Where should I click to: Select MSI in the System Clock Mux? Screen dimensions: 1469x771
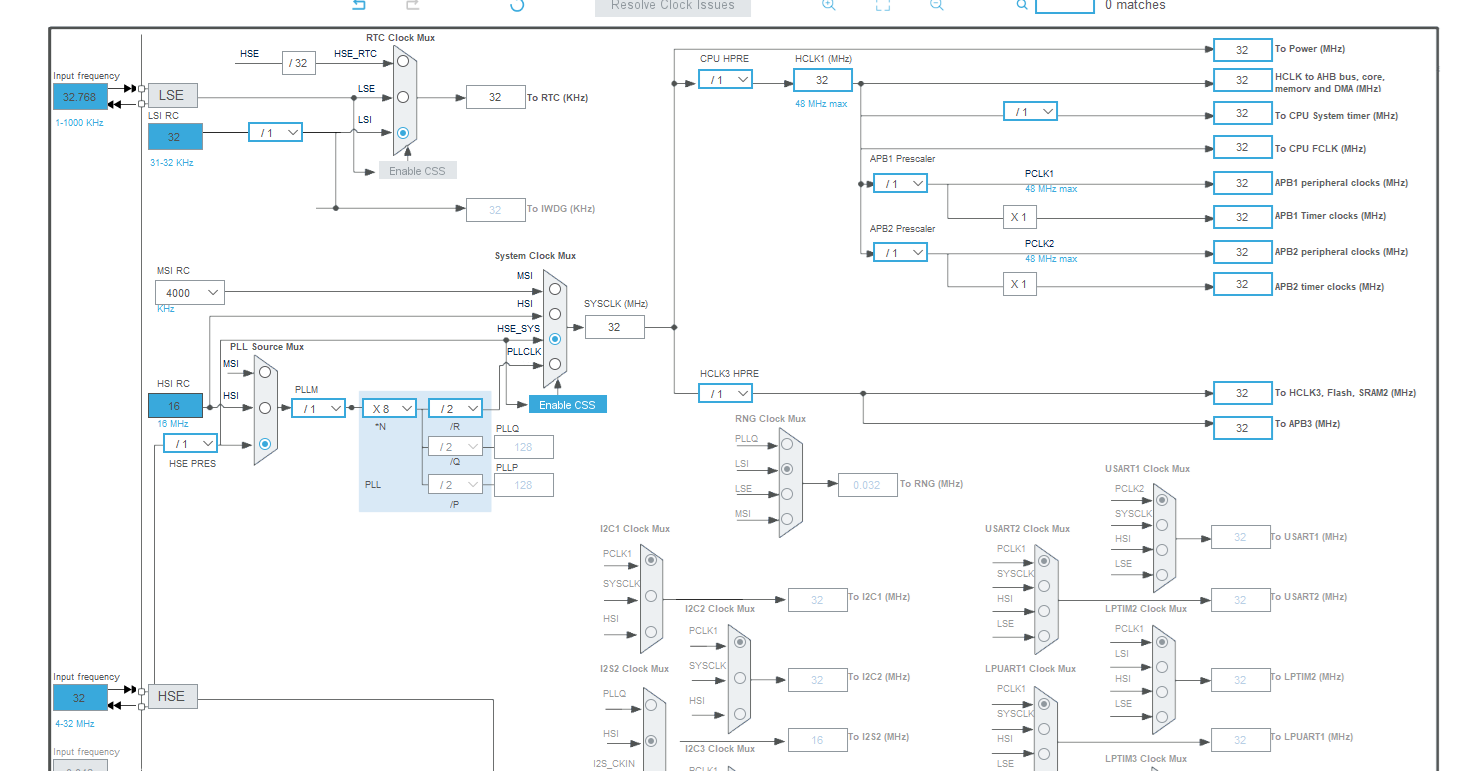coord(555,289)
